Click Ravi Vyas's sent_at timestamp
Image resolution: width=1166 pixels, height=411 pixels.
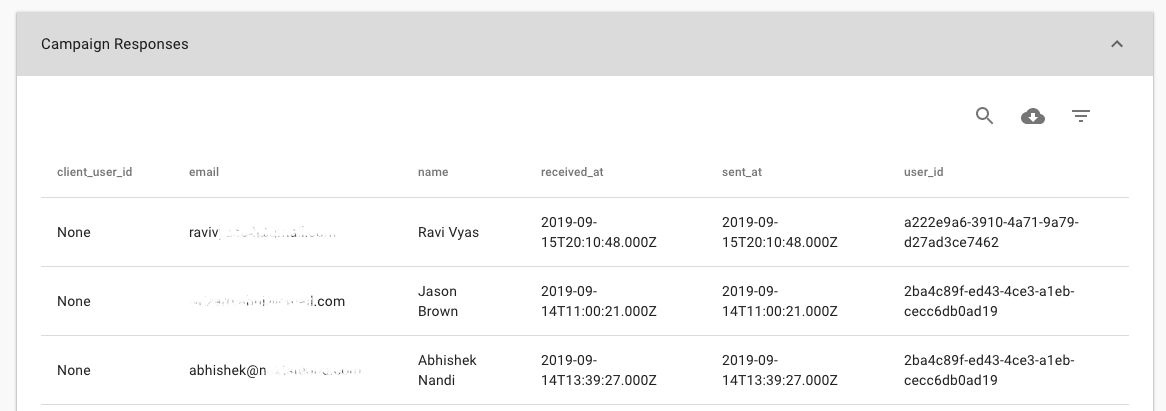pyautogui.click(x=779, y=233)
